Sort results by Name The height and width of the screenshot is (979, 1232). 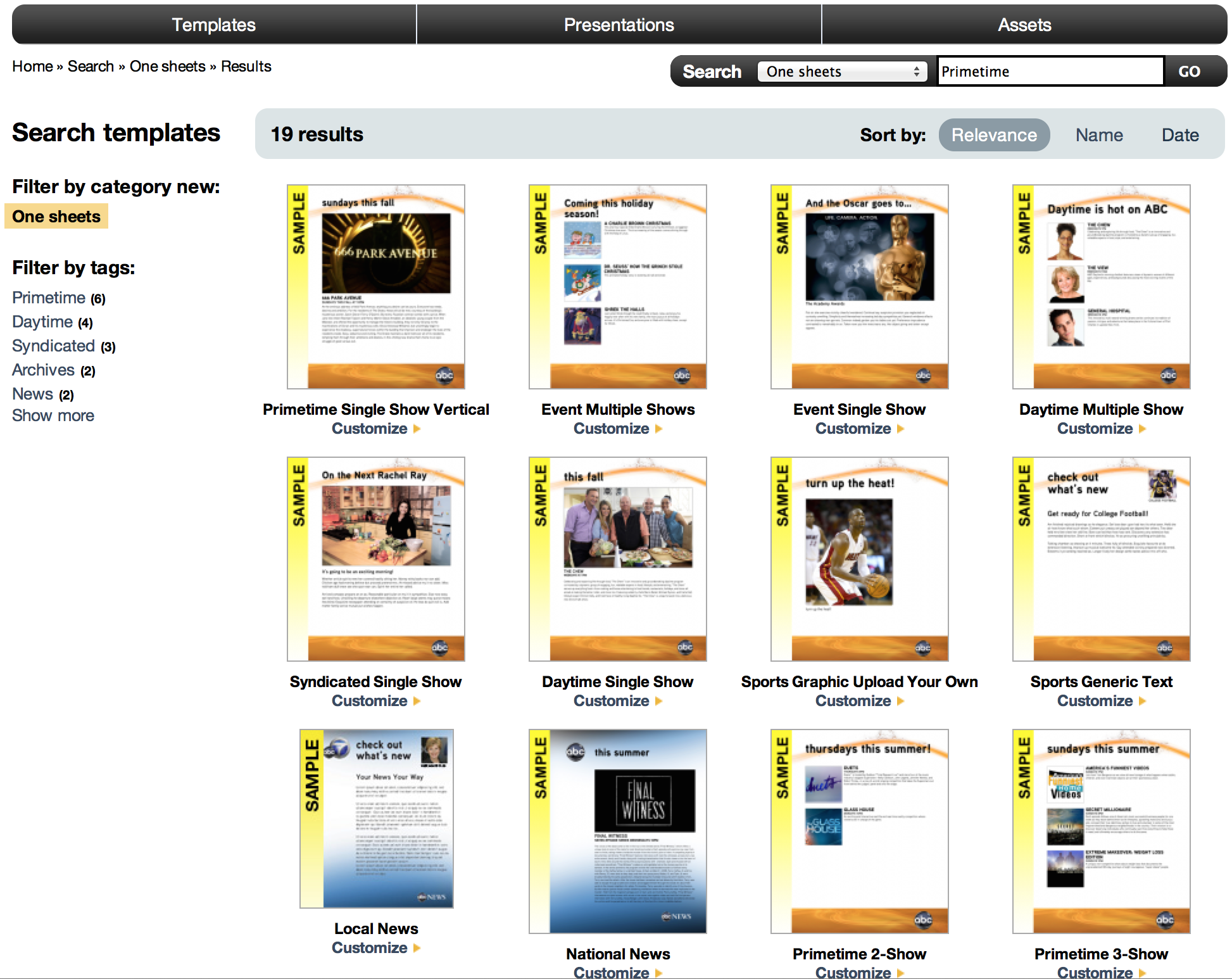point(1099,135)
